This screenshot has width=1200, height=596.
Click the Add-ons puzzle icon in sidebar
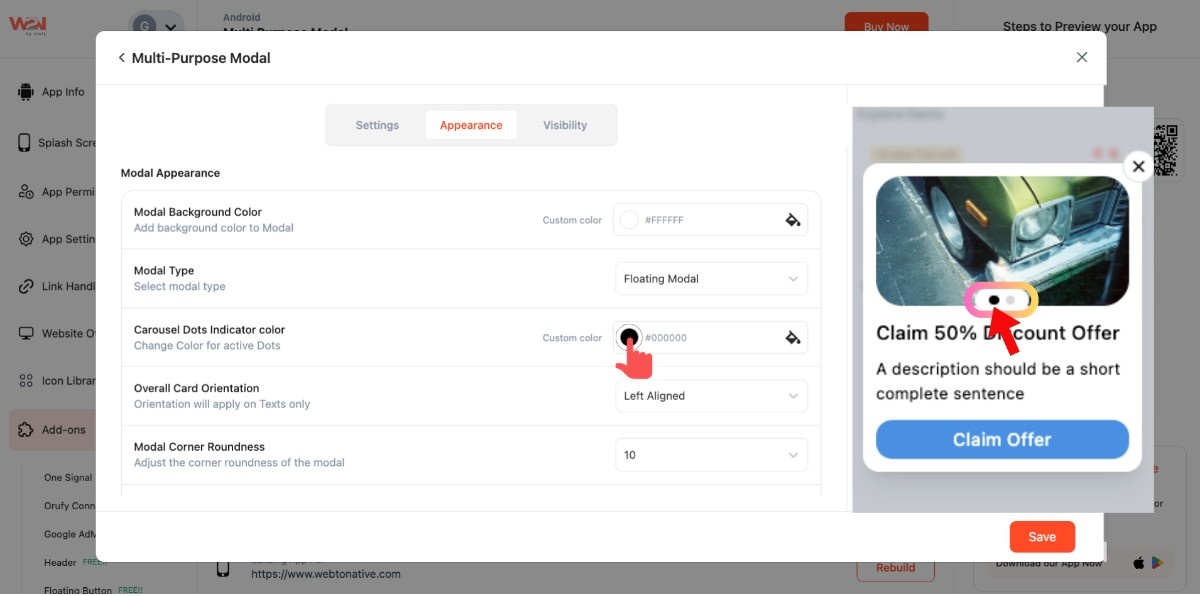click(25, 430)
